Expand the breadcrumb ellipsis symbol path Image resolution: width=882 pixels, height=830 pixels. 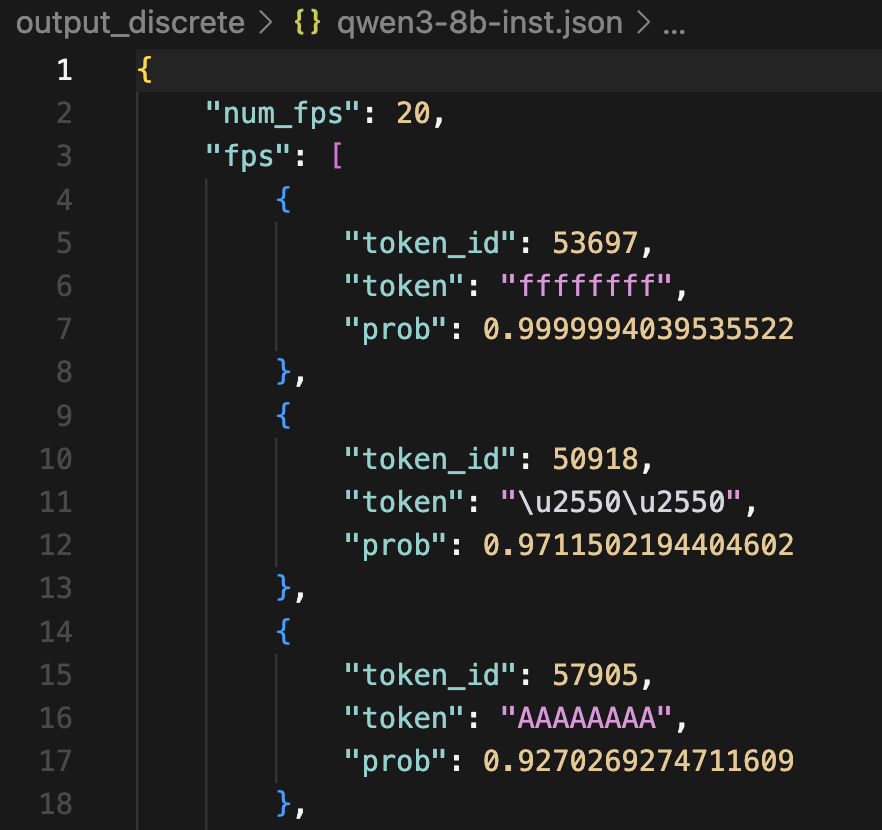point(674,23)
